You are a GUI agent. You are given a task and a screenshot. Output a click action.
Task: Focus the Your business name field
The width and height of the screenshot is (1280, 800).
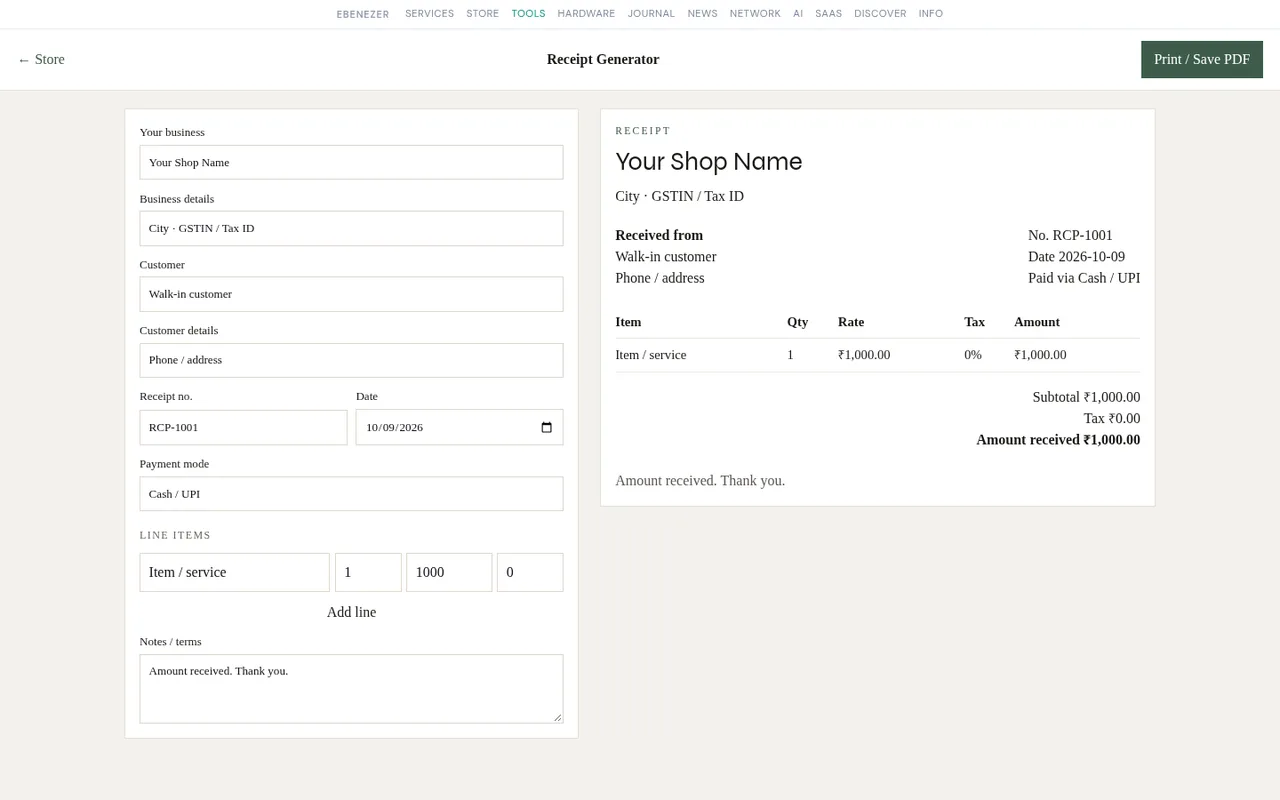tap(351, 162)
